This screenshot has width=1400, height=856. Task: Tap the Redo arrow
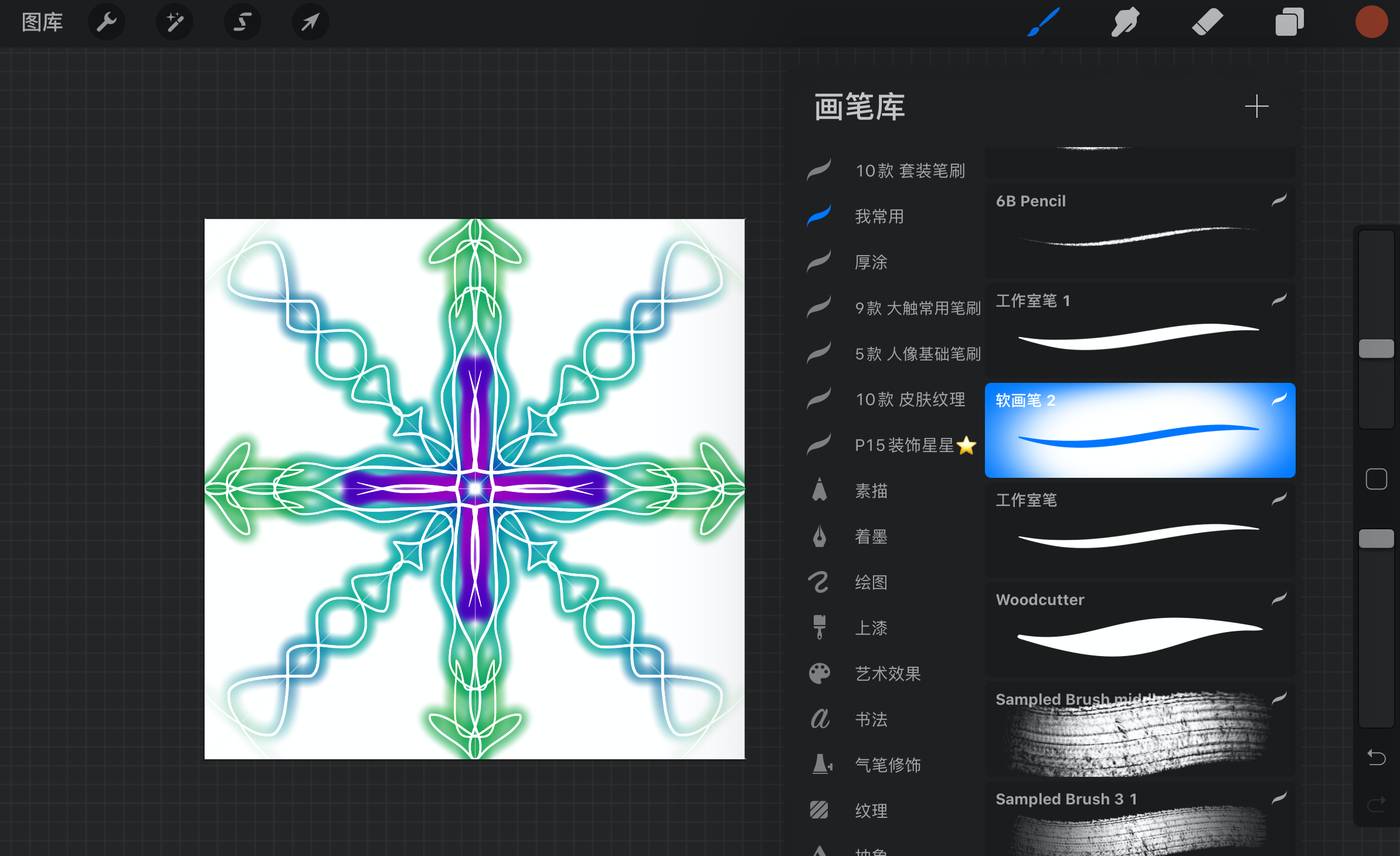1376,804
